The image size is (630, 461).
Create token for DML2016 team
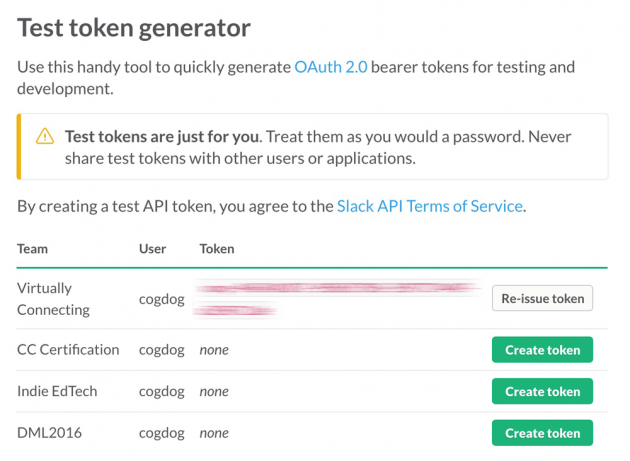pos(542,433)
